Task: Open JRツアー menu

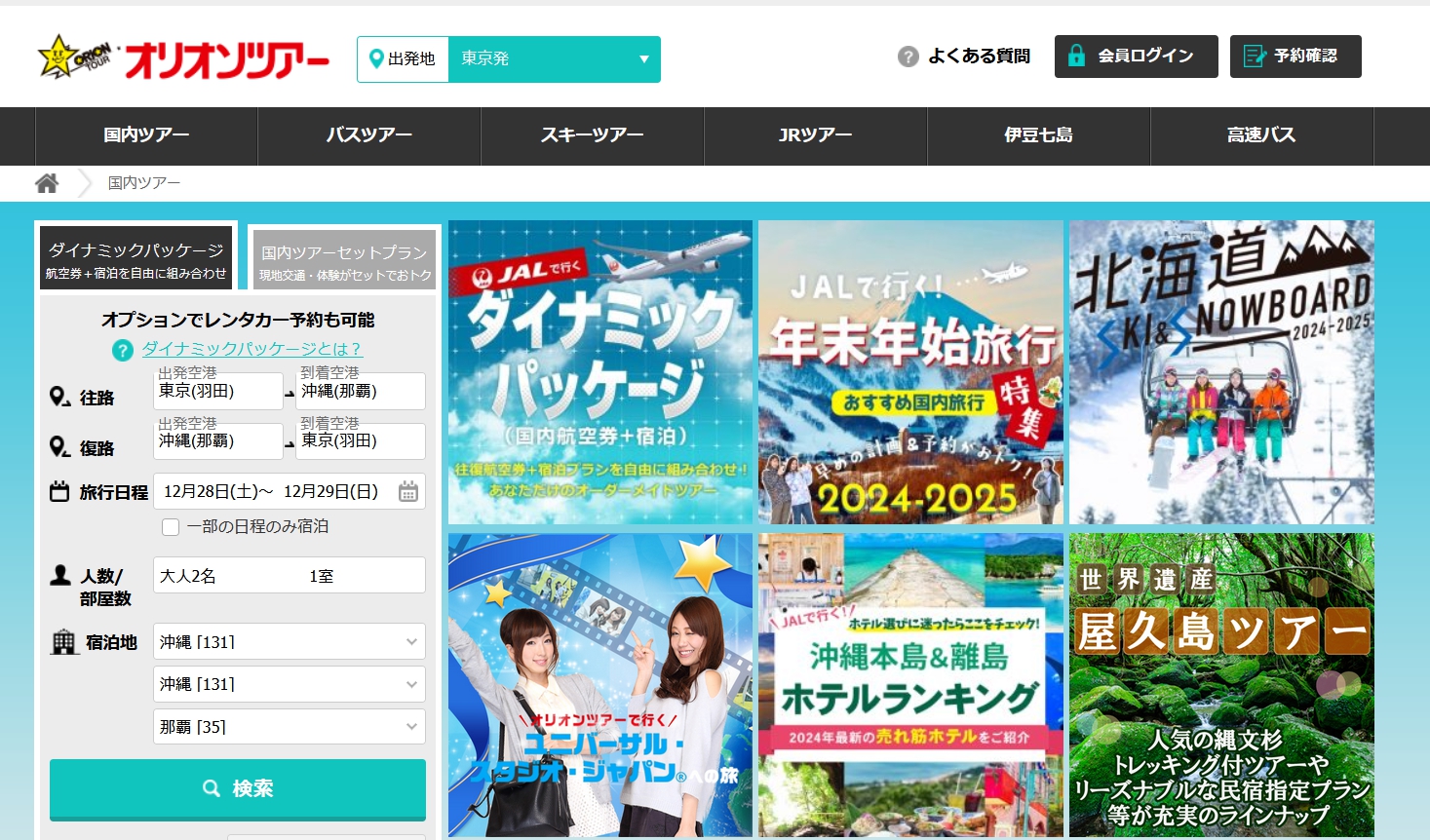Action: 816,135
